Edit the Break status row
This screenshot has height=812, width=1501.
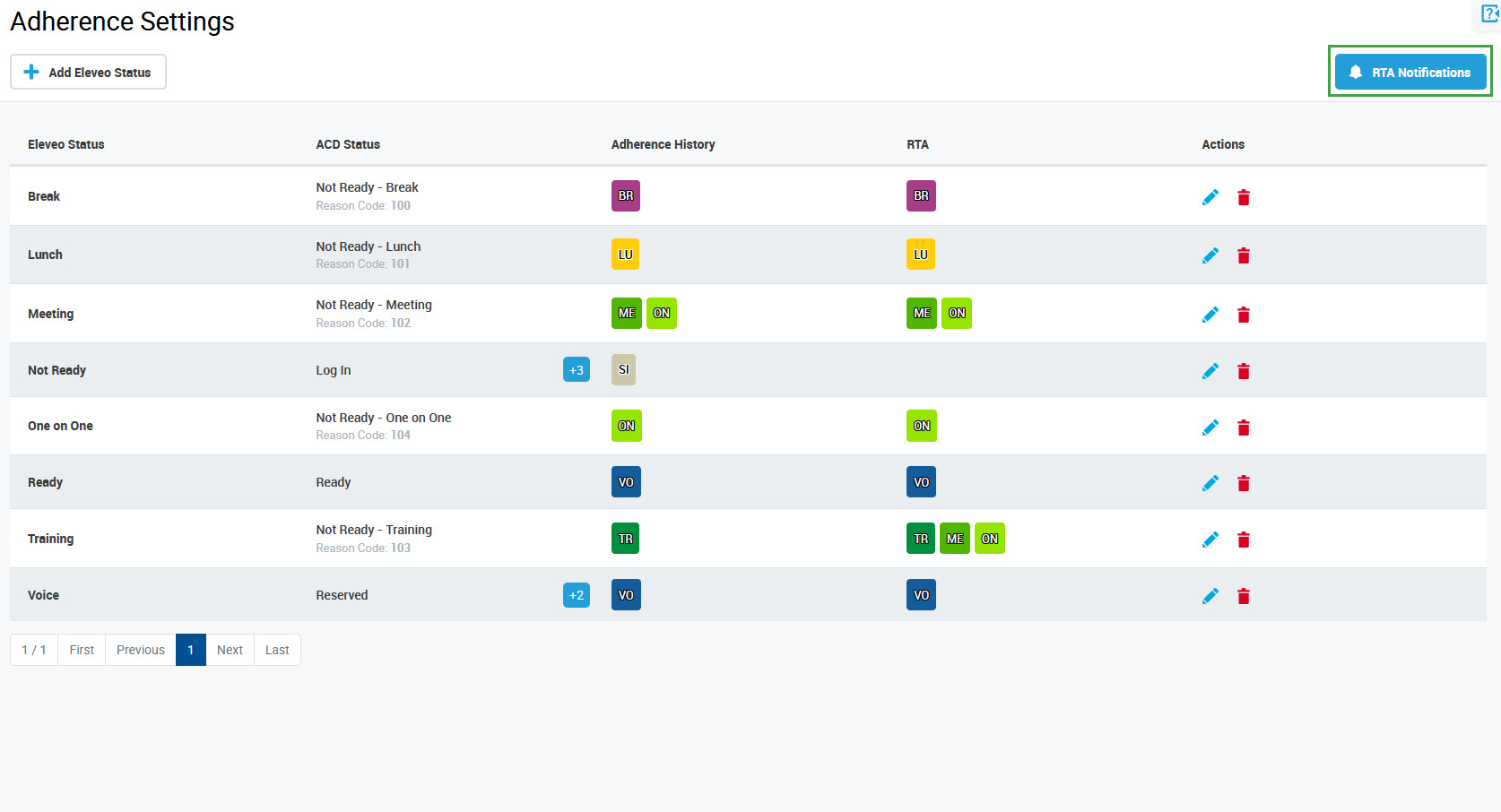[1210, 197]
